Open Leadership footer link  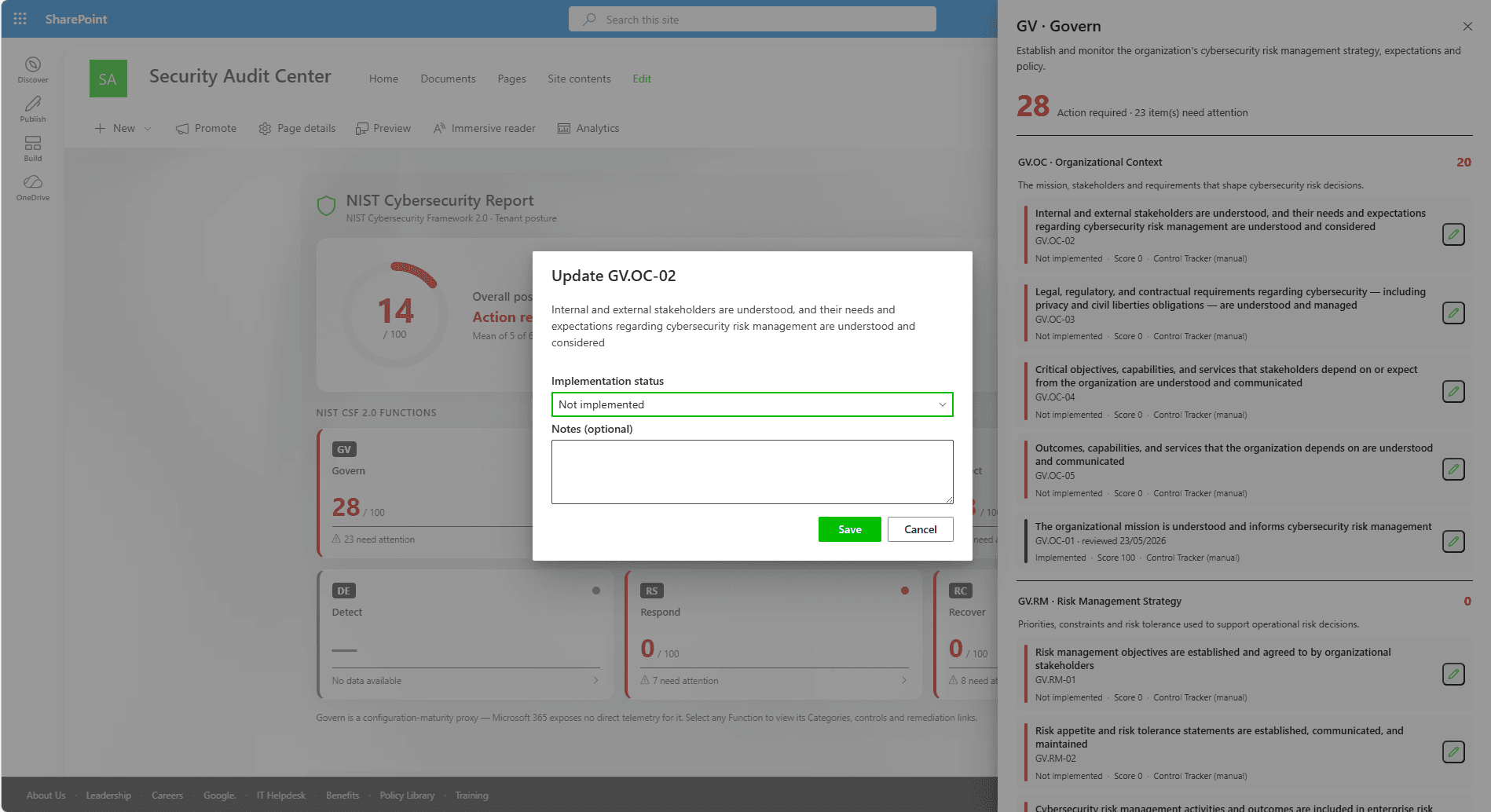[108, 796]
